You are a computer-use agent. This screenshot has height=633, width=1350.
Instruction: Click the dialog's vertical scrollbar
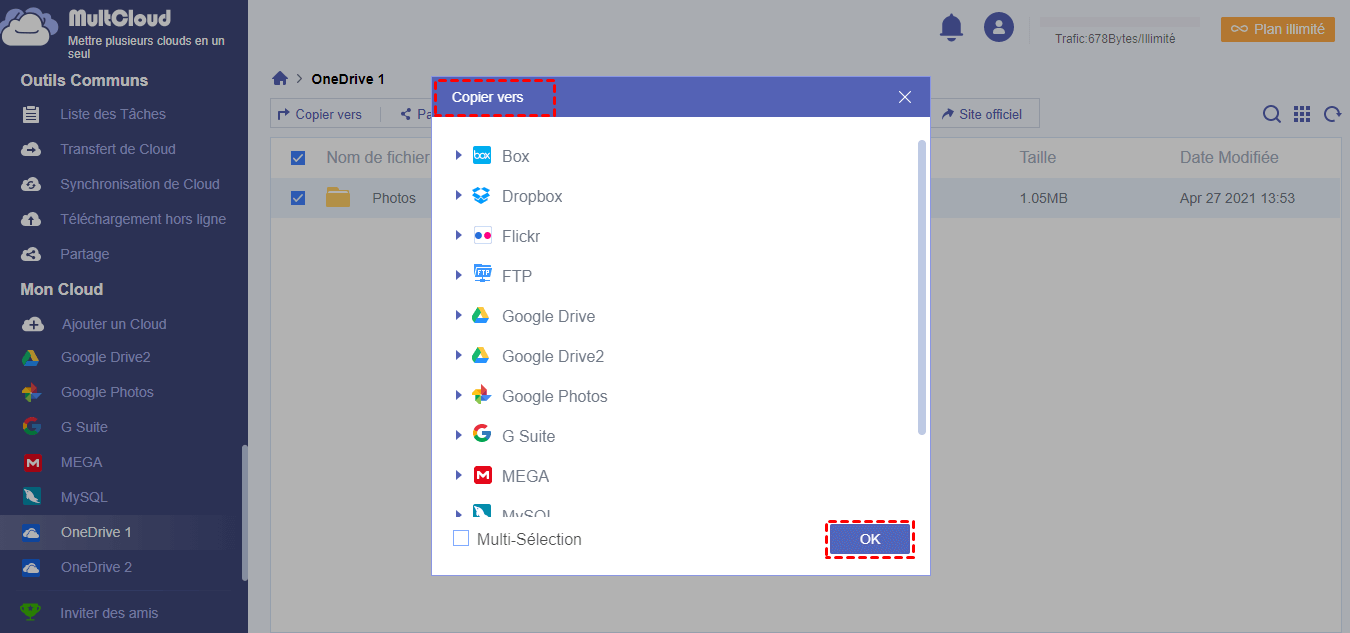[x=922, y=288]
